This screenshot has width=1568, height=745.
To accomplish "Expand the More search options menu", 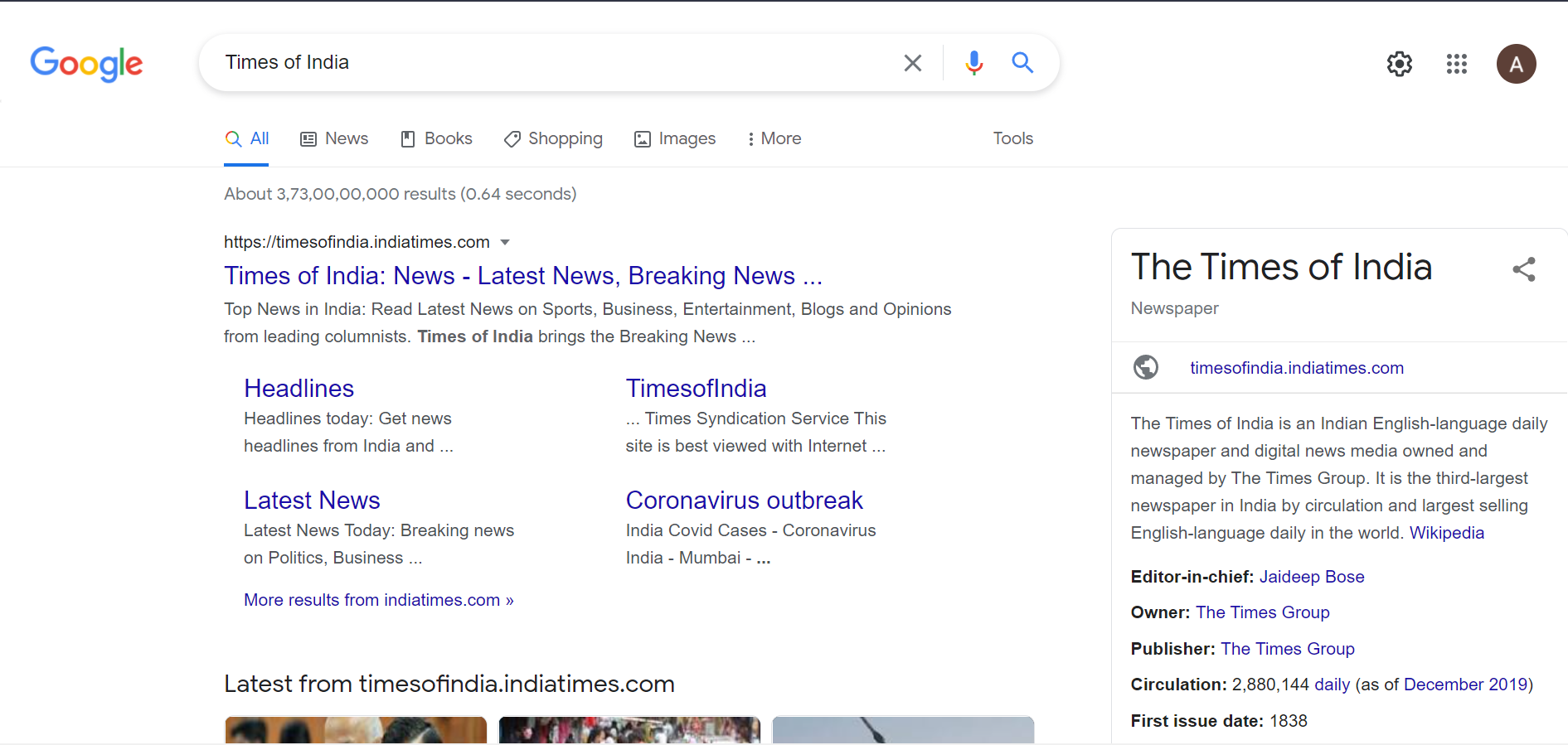I will coord(774,139).
